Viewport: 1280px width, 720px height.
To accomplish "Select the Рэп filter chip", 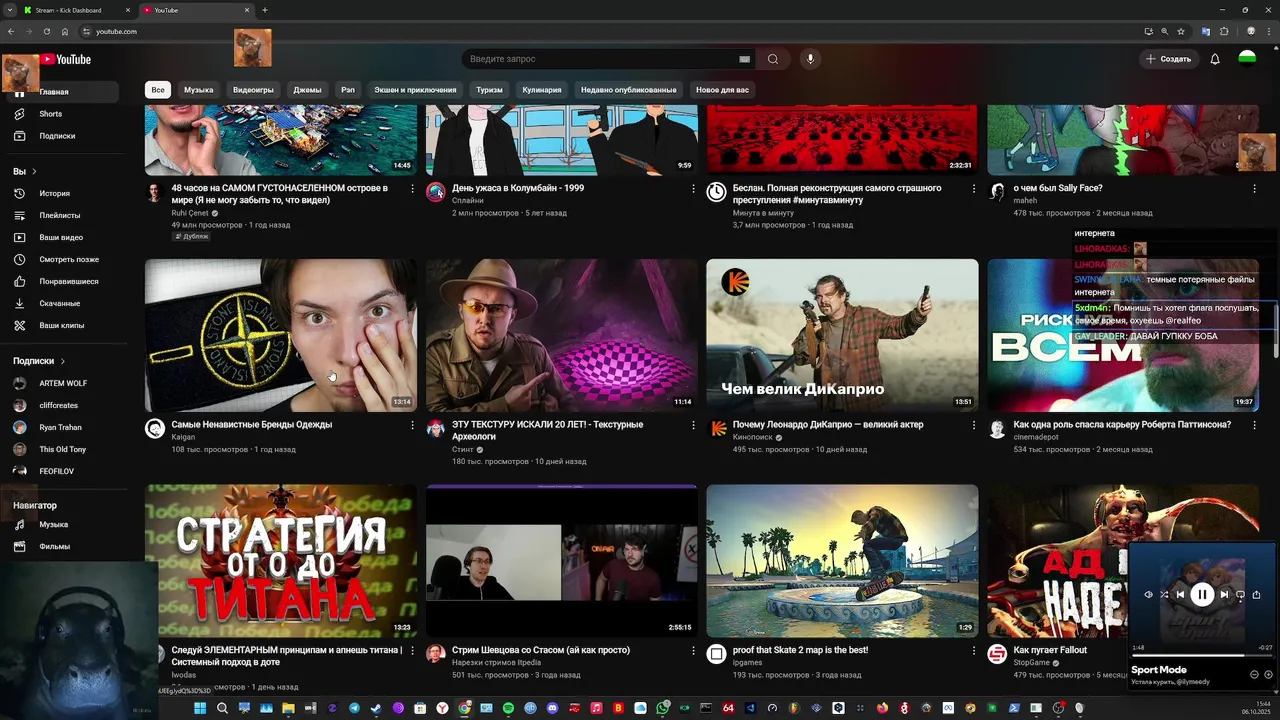I will click(348, 90).
